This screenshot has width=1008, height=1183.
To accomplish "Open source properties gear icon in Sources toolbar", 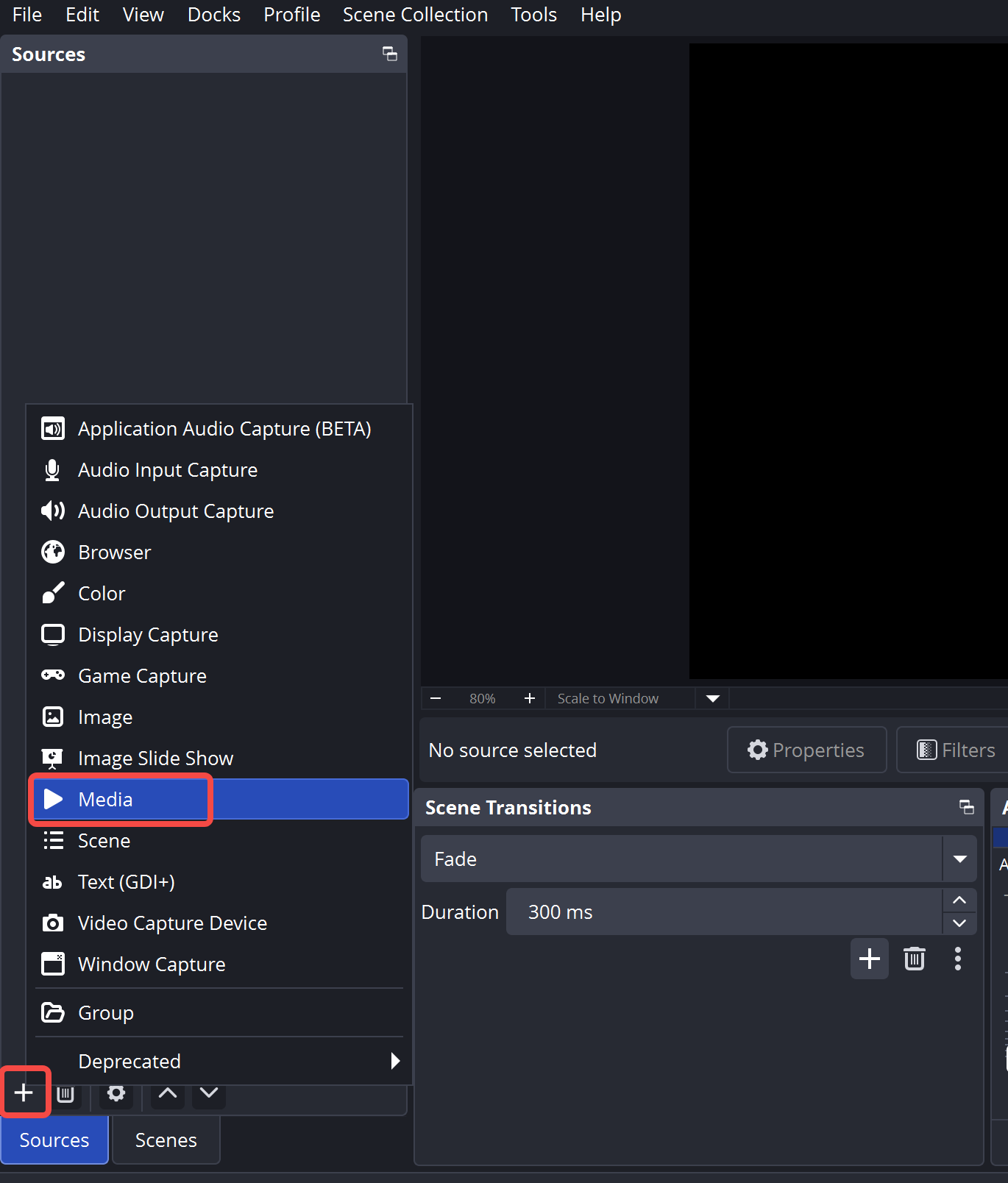I will click(x=116, y=1094).
